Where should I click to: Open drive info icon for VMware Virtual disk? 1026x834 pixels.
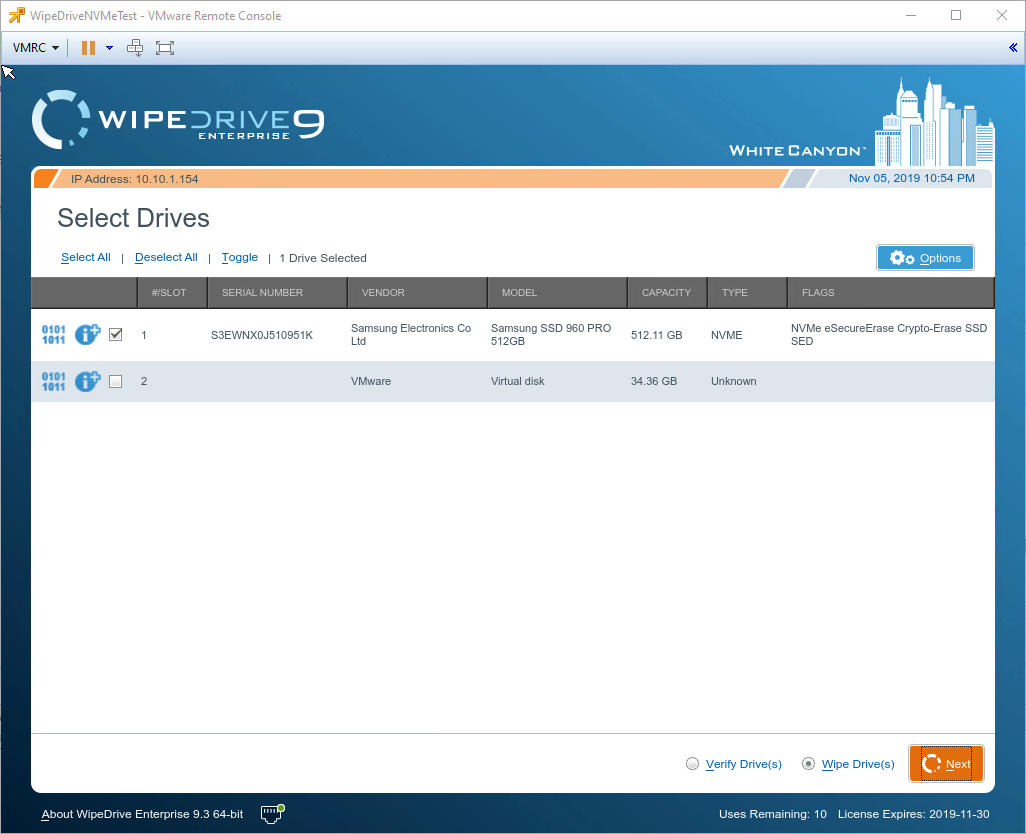[87, 381]
